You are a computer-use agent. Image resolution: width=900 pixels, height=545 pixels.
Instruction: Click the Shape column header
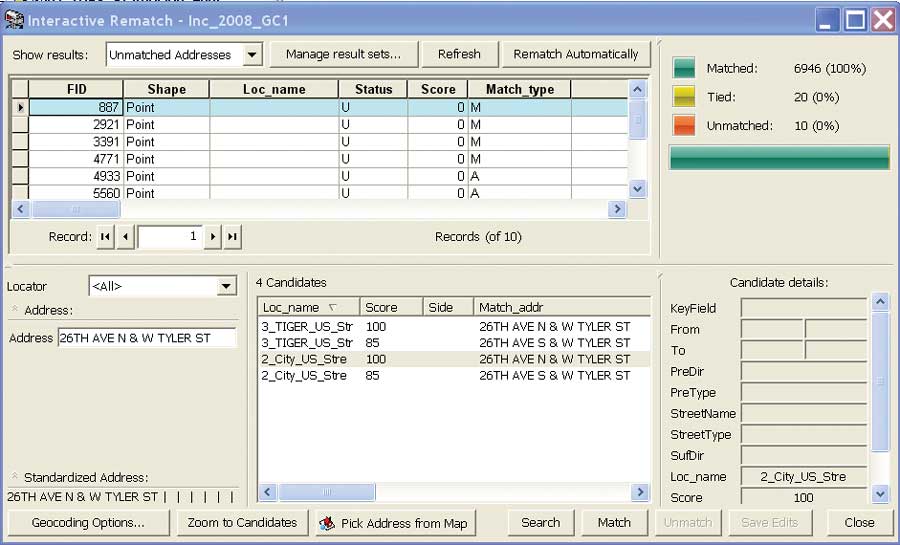[x=166, y=89]
